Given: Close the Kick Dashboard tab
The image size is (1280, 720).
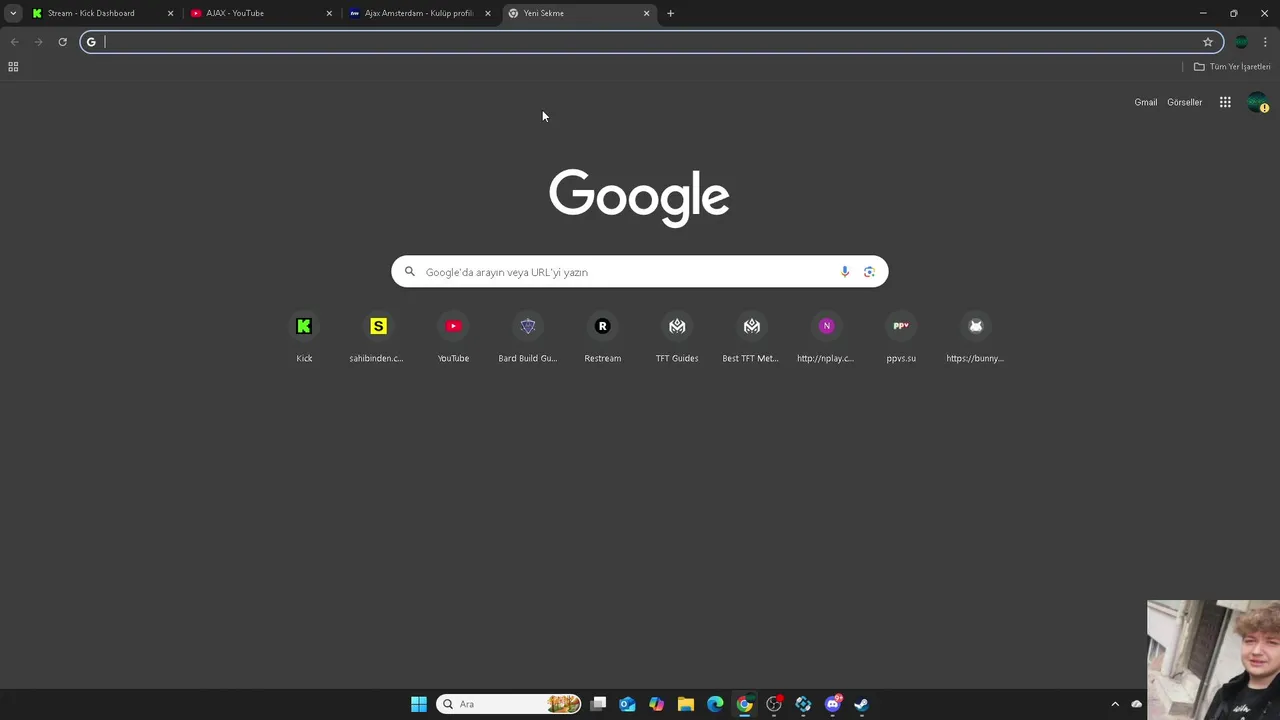Looking at the screenshot, I should click(170, 13).
